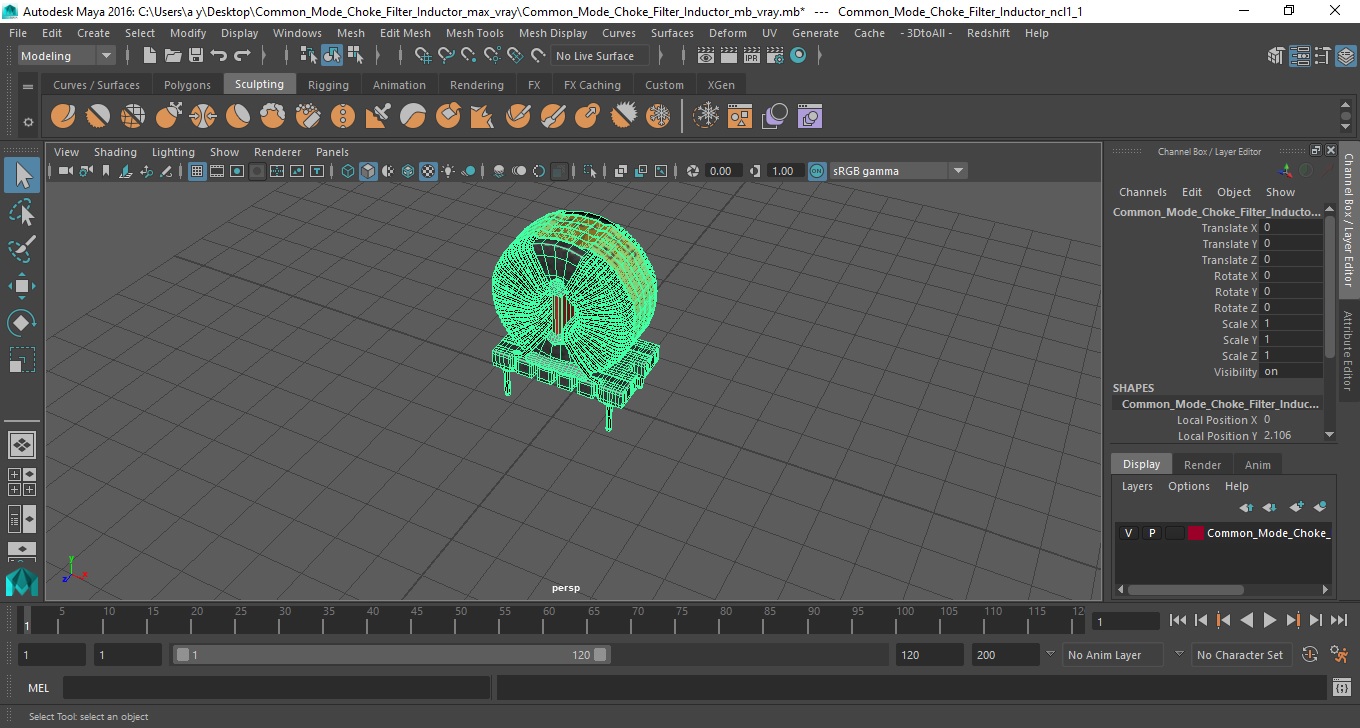
Task: Switch to the Polygons shelf tab
Action: (187, 85)
